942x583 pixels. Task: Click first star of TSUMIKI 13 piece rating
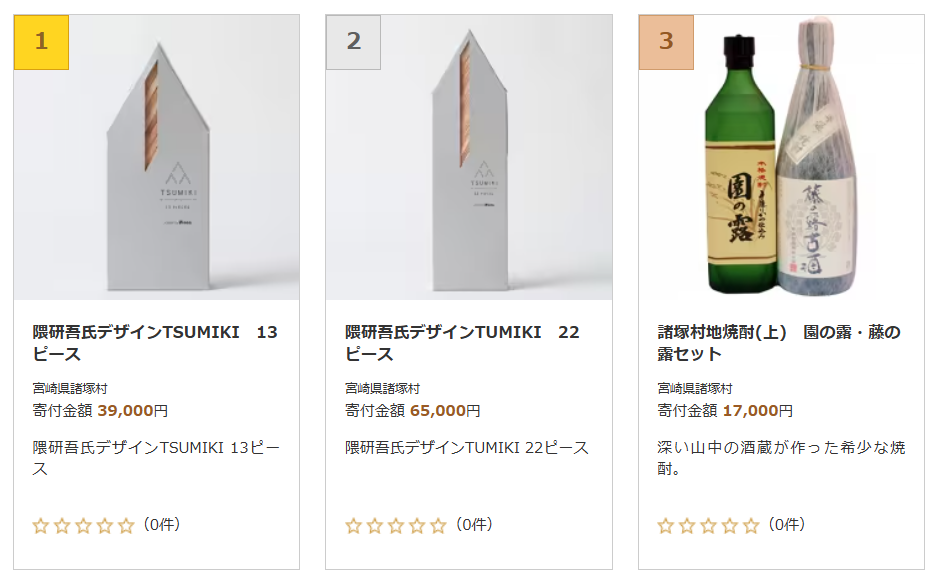tap(41, 527)
